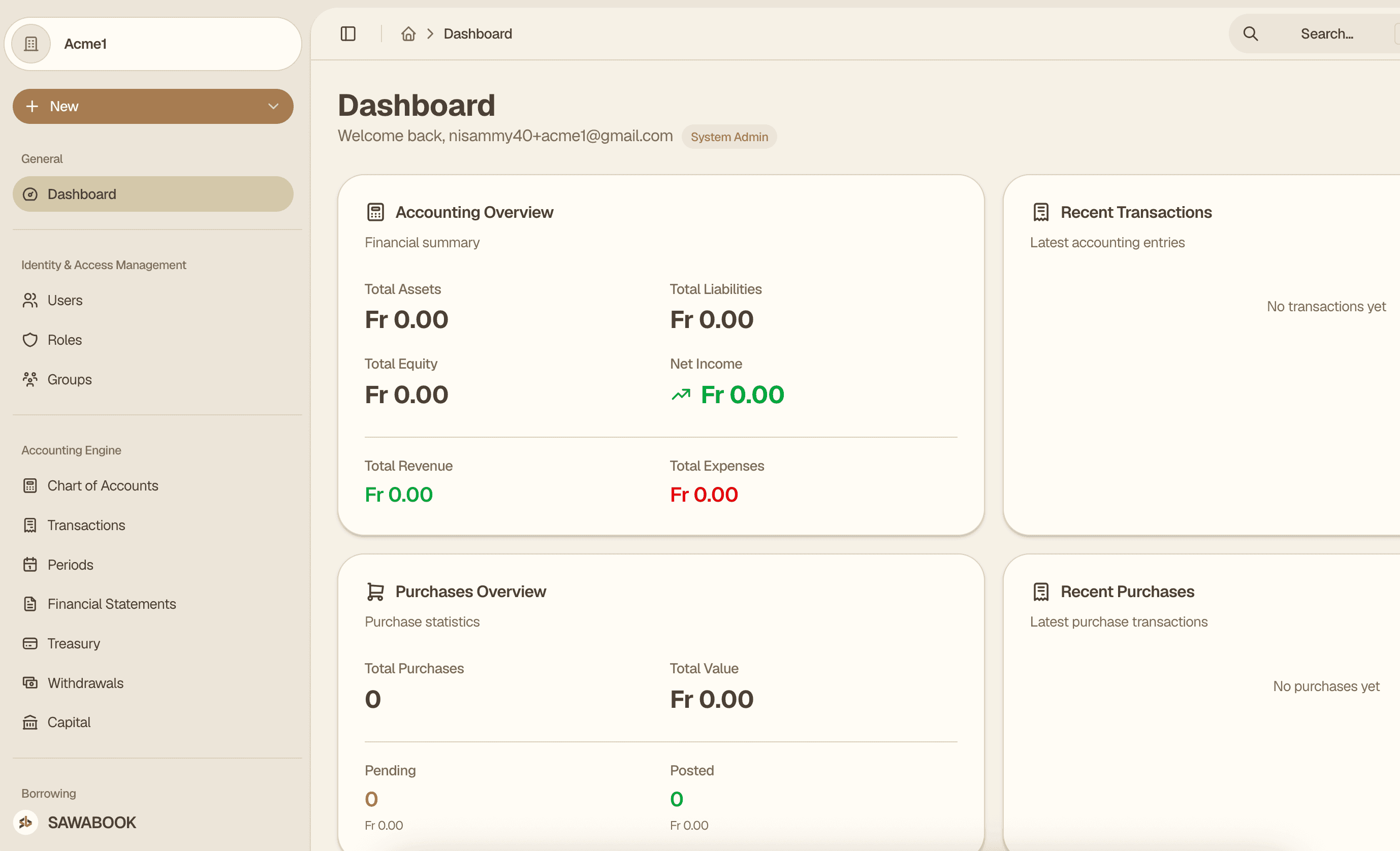Click the New button
The height and width of the screenshot is (851, 1400).
click(153, 106)
